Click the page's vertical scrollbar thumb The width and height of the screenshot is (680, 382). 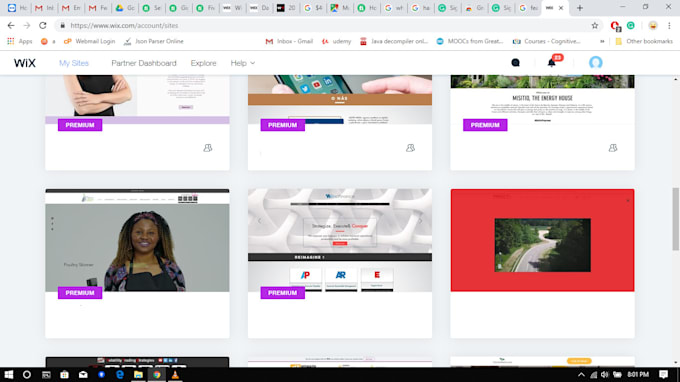point(676,219)
